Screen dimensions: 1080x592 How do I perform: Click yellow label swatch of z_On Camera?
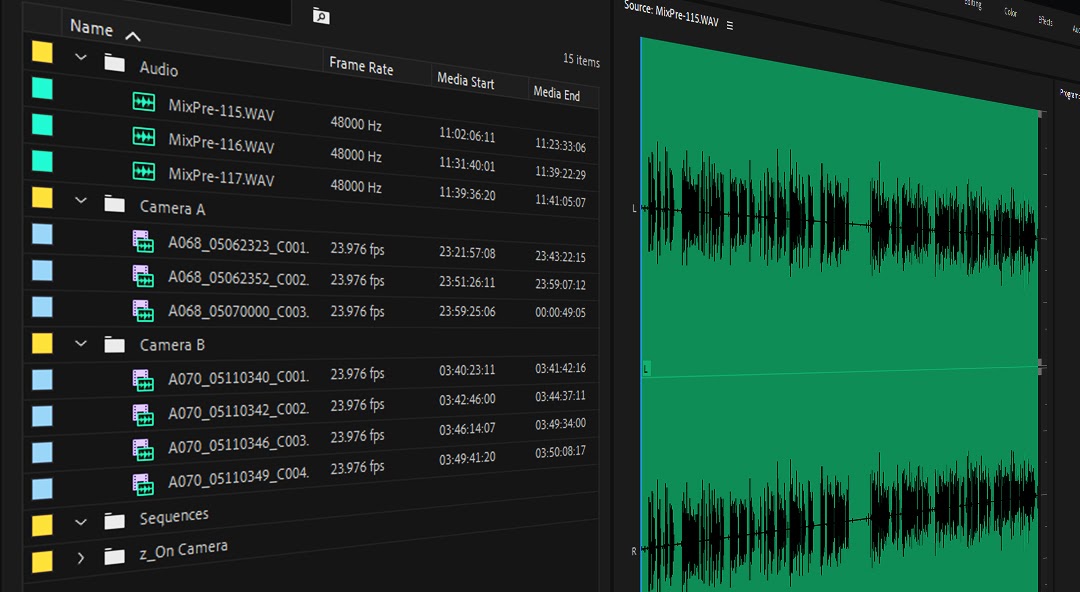42,561
